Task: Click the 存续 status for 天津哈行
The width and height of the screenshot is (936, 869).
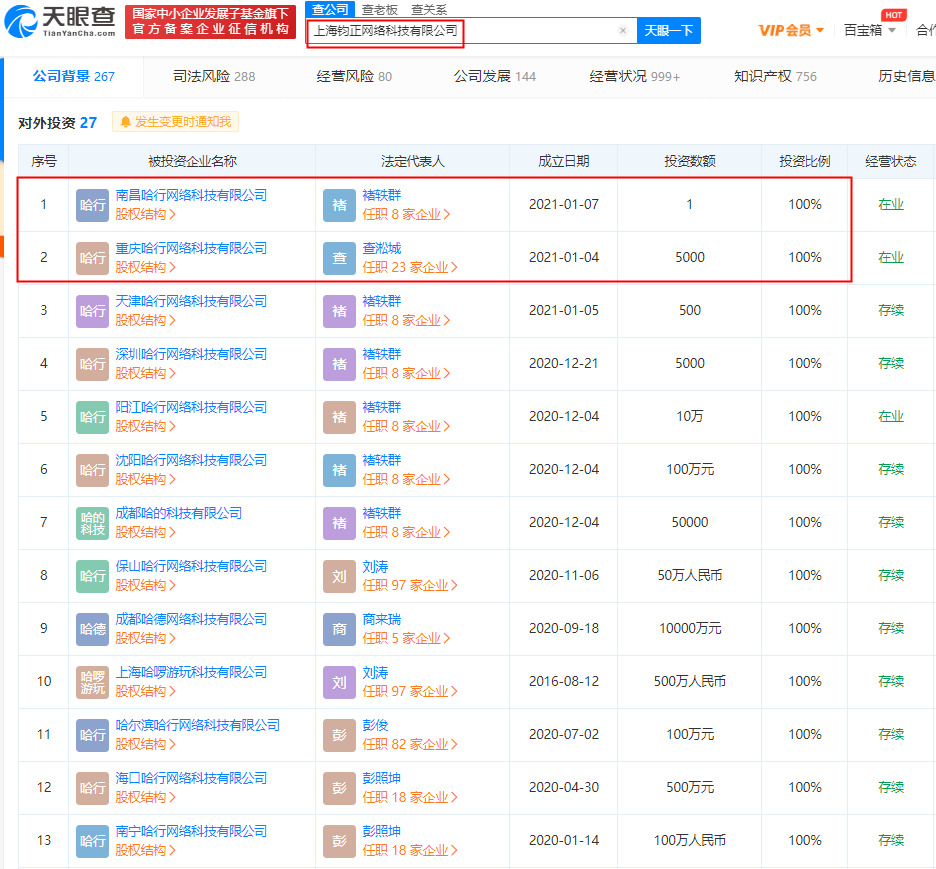Action: [x=891, y=311]
